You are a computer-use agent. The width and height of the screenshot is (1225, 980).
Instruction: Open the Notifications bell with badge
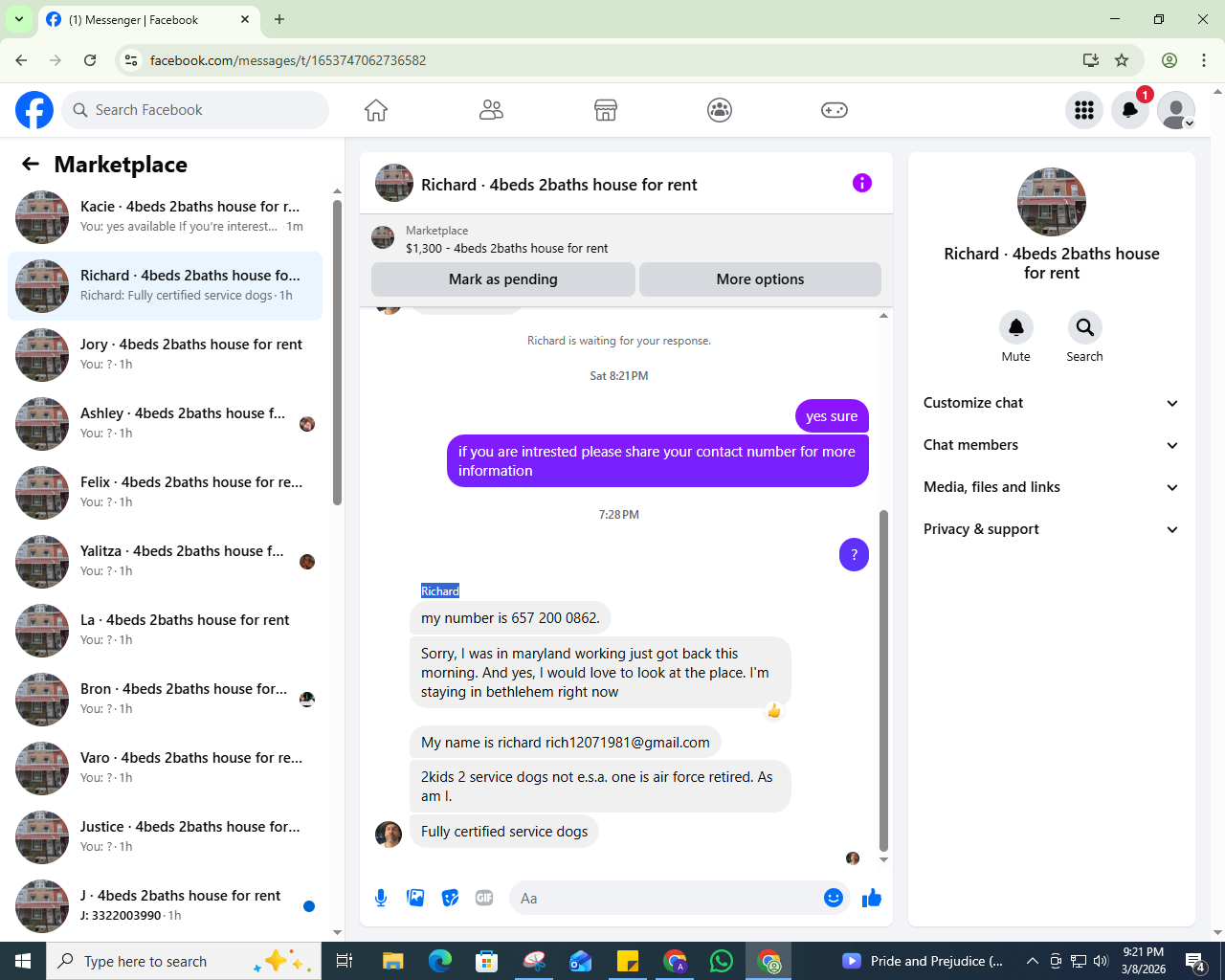click(1130, 110)
